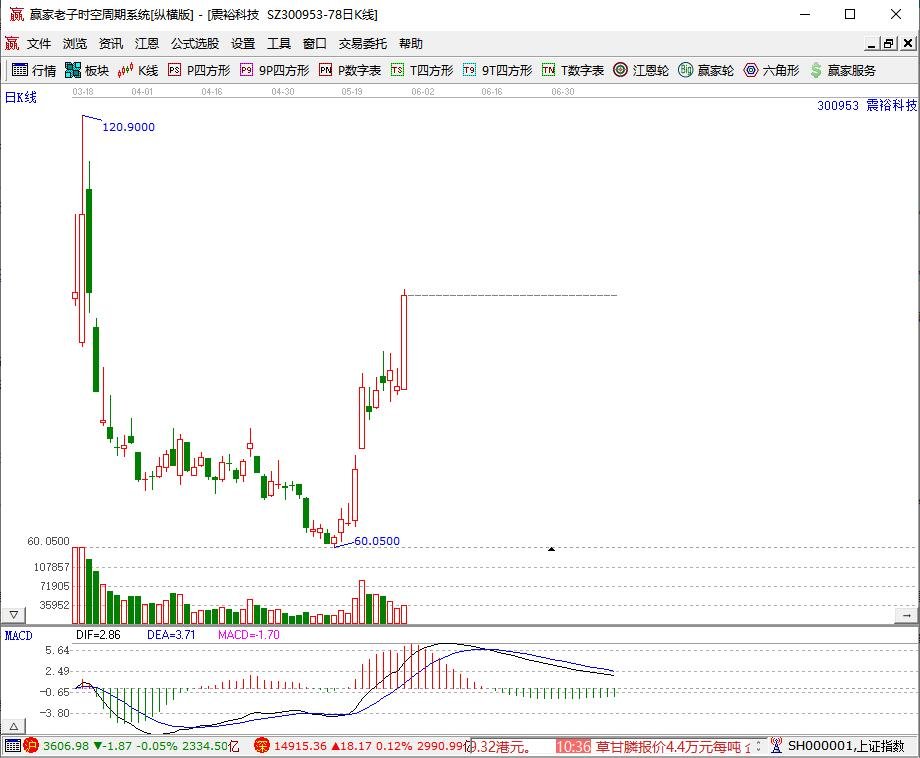Click the 赢 logo icon in menu bar
The width and height of the screenshot is (920, 758).
[12, 43]
